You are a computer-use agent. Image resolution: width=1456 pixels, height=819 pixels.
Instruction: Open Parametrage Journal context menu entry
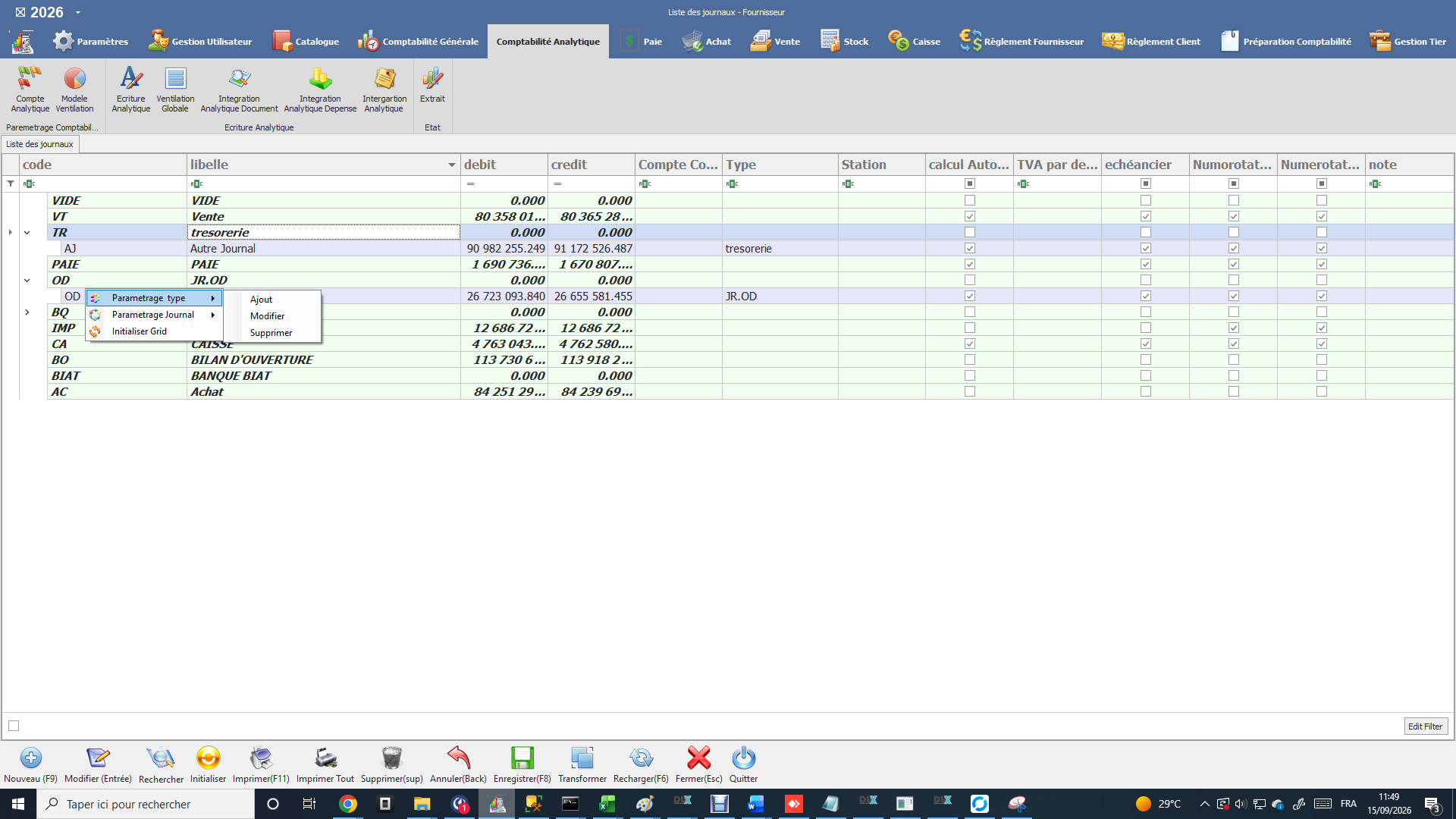pyautogui.click(x=154, y=315)
